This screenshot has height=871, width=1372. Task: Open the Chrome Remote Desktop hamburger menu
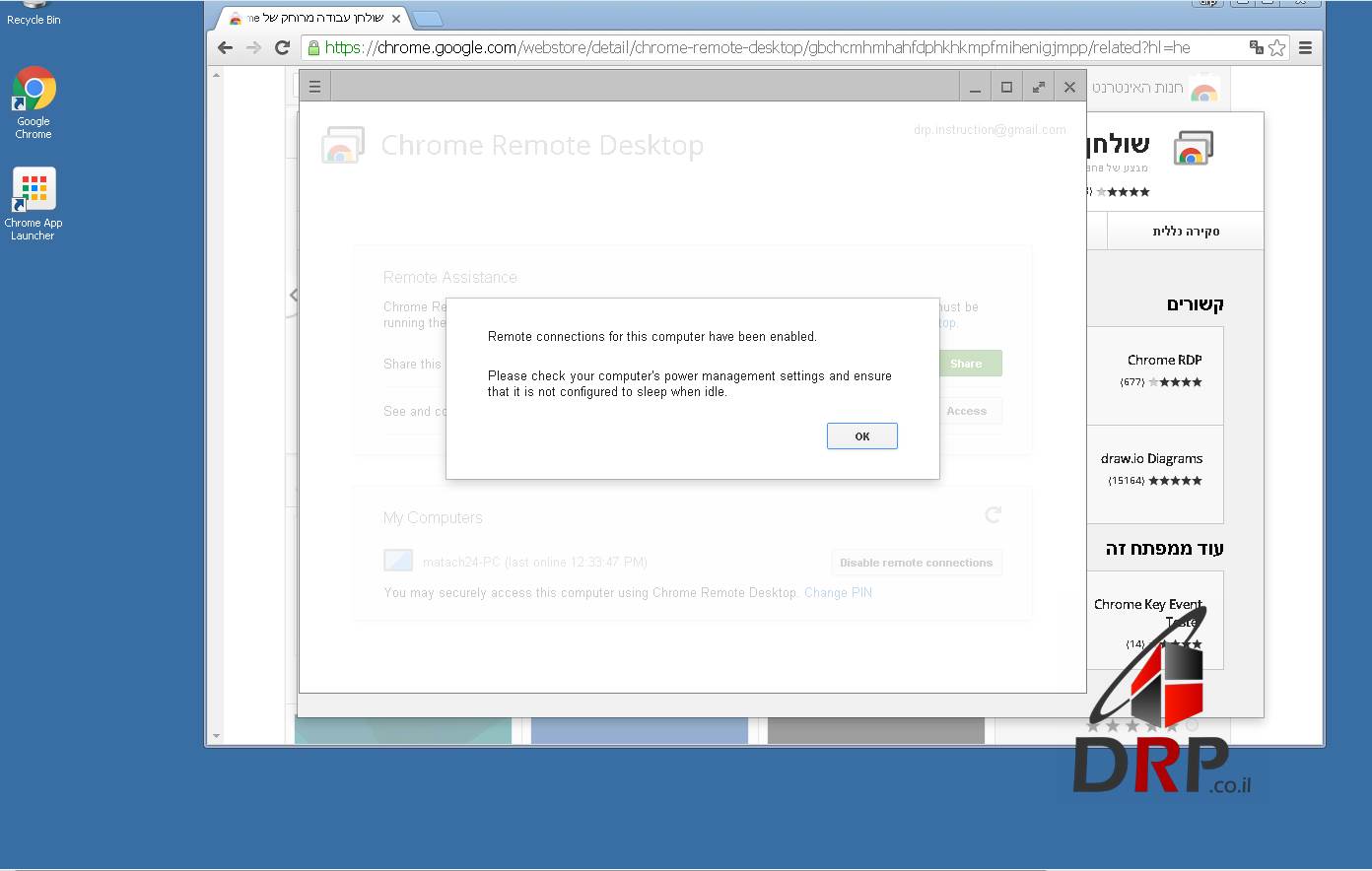point(314,87)
